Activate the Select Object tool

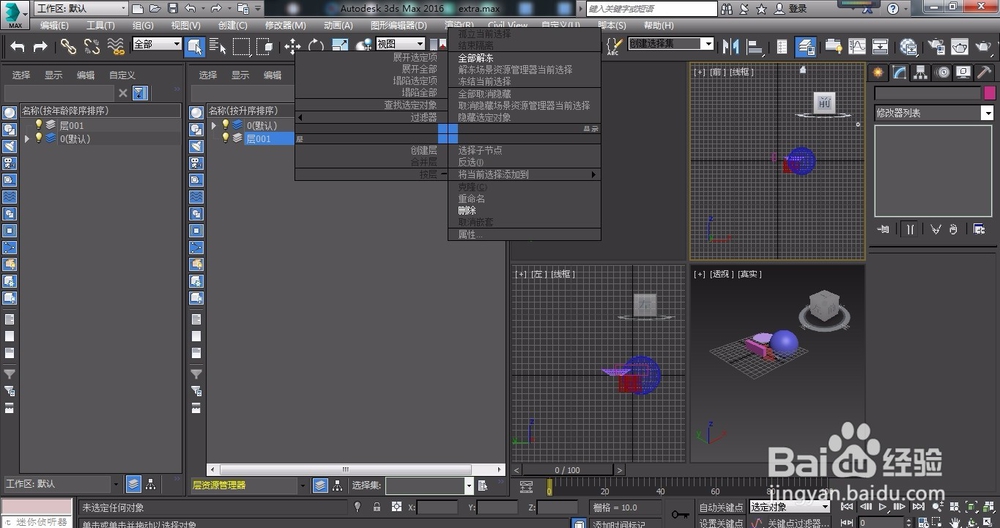tap(195, 47)
